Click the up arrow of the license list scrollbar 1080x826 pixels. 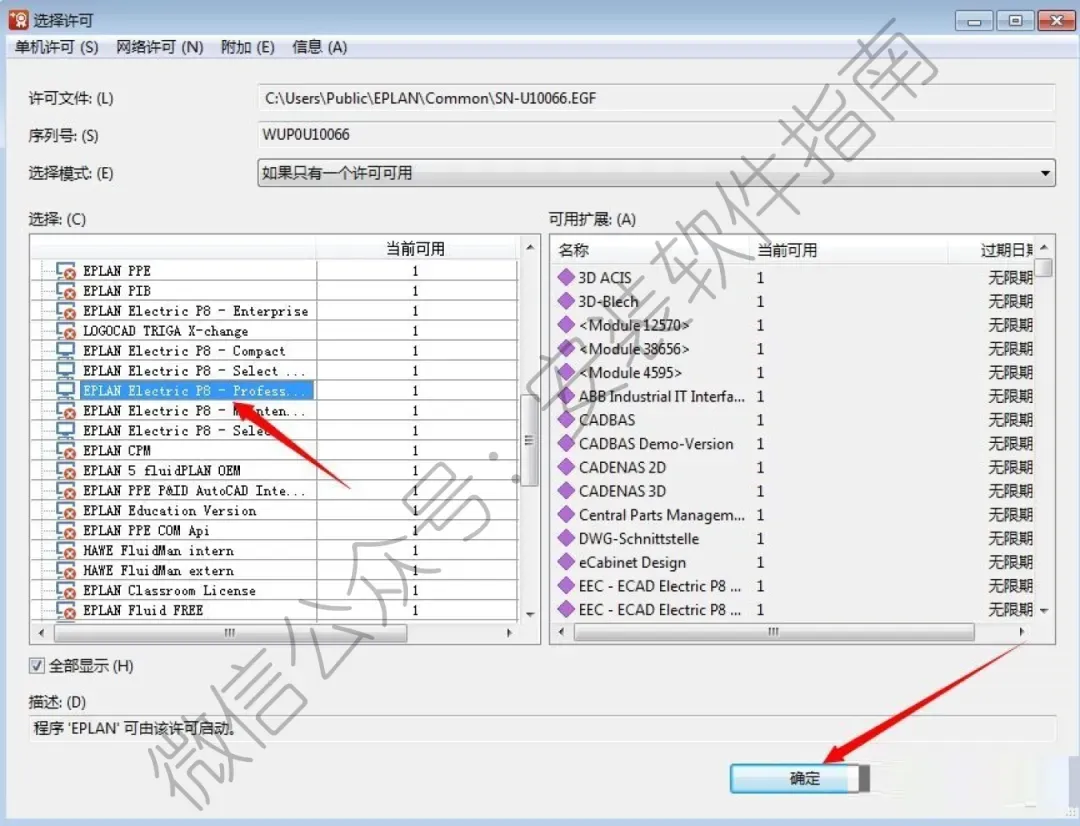point(530,247)
